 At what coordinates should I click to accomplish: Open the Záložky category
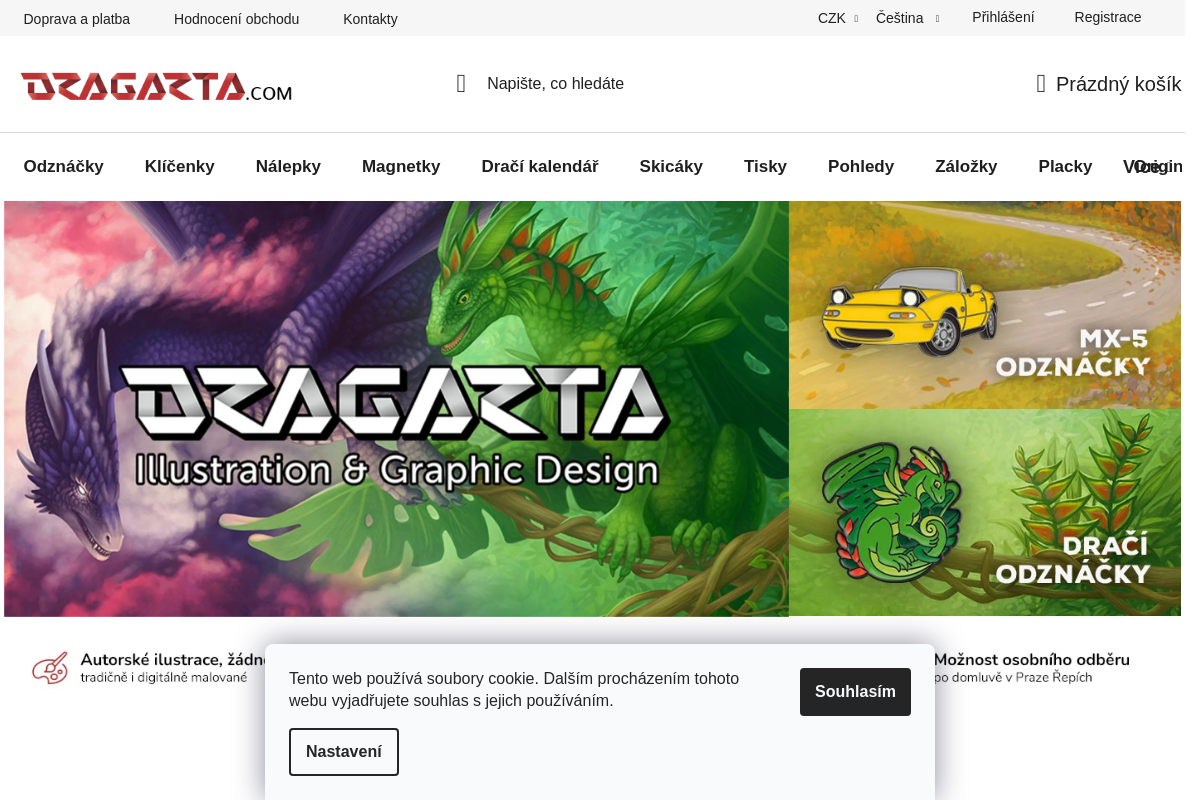click(966, 167)
